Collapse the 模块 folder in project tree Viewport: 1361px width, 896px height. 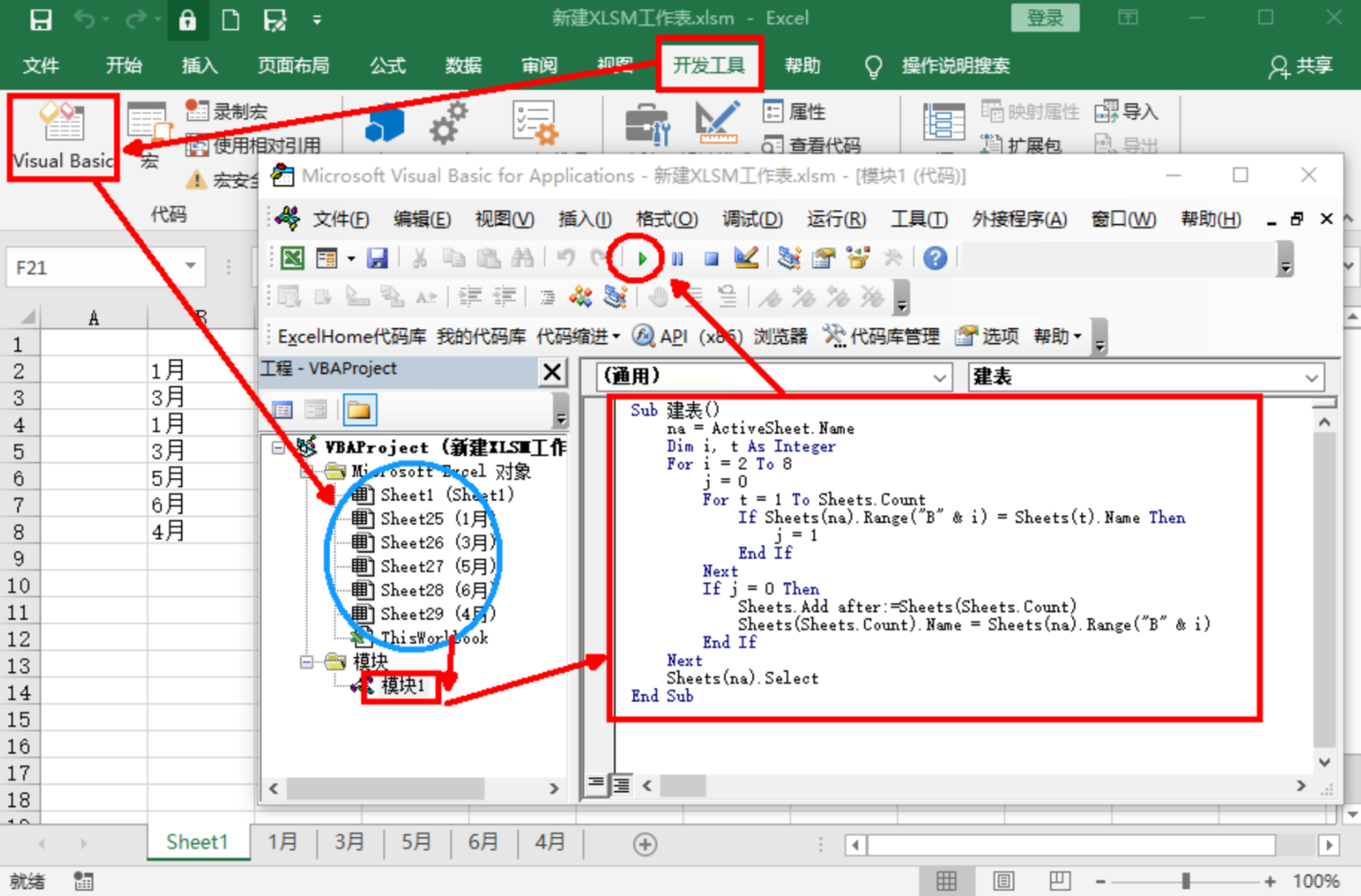307,662
